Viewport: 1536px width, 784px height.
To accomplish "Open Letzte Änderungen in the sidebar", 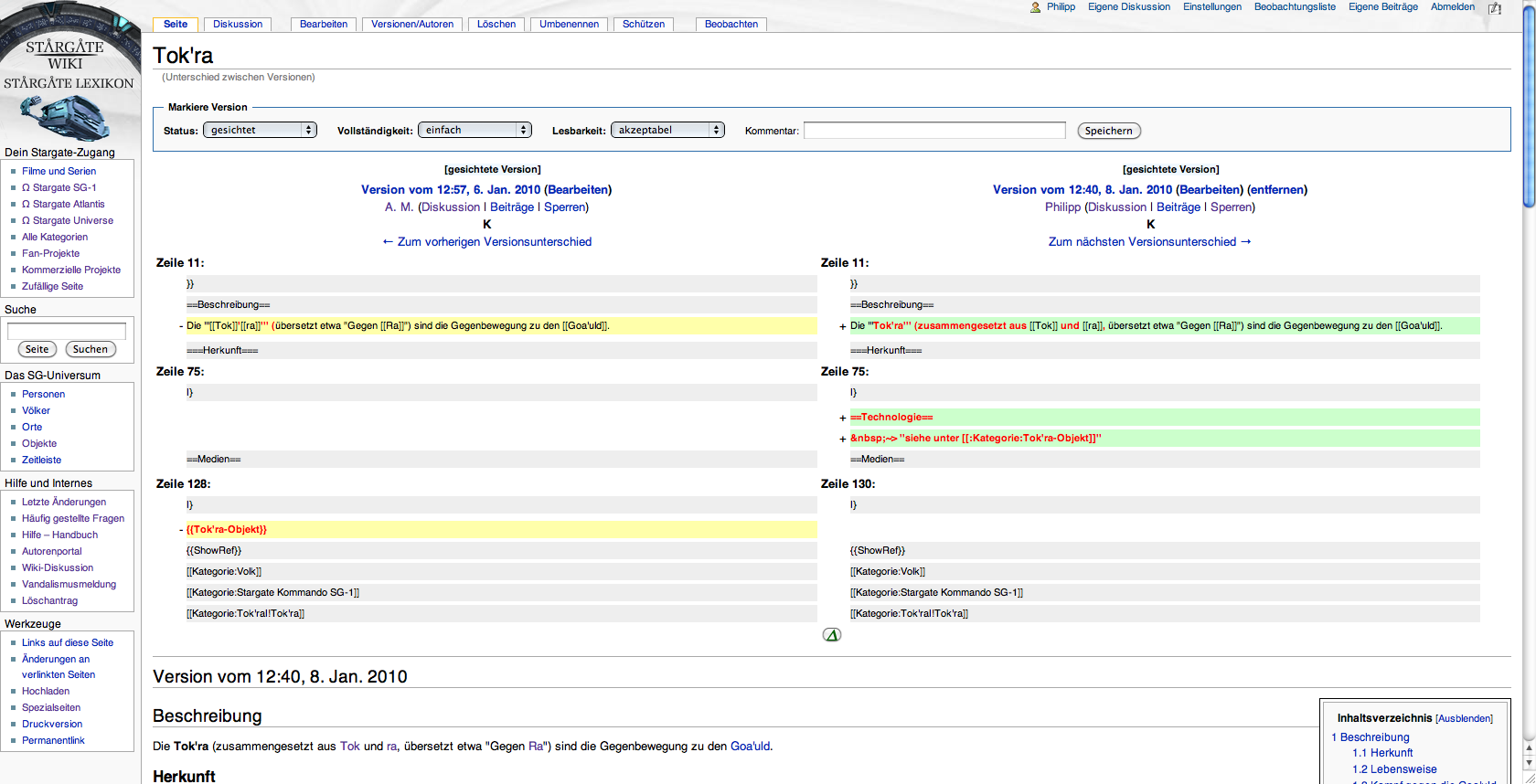I will pos(64,502).
